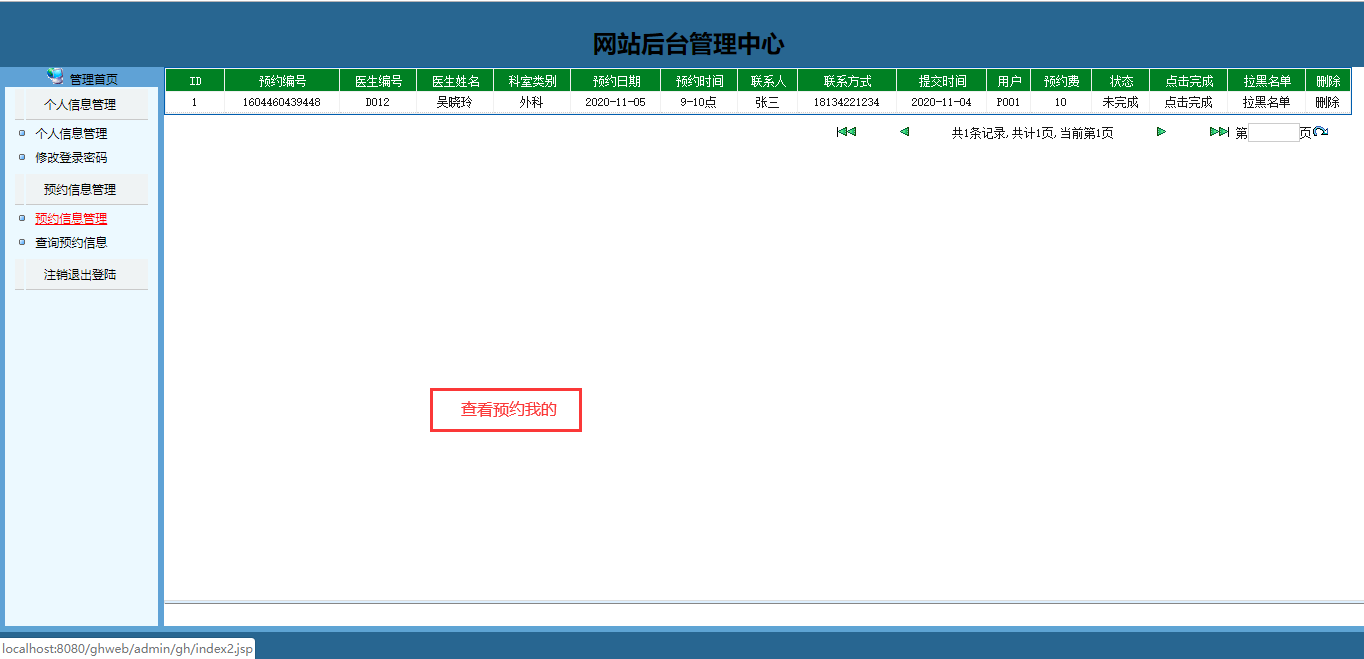
Task: Click time cell 9-10点
Action: 699,102
